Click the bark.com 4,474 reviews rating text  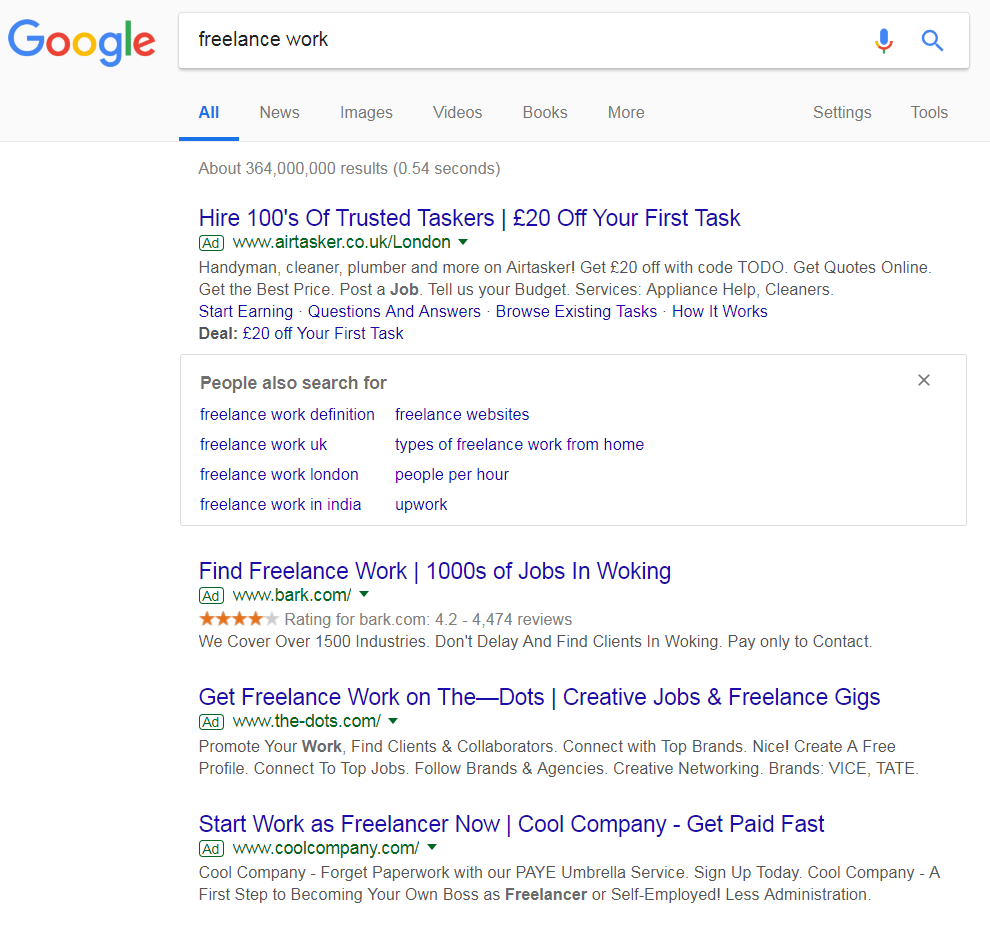[x=428, y=620]
